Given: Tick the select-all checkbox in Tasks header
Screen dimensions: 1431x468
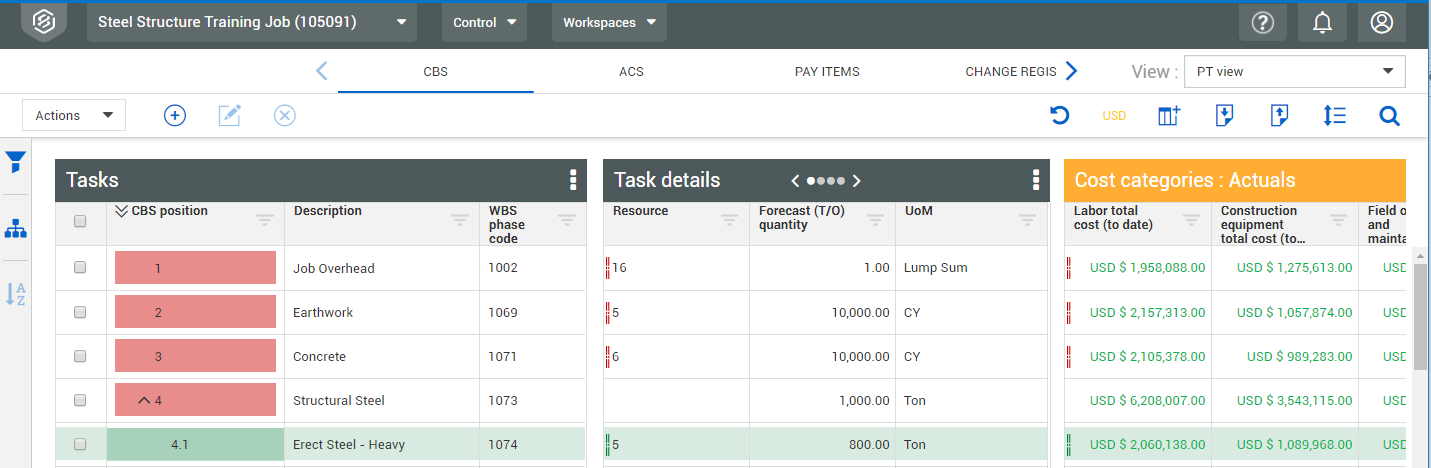Looking at the screenshot, I should (x=80, y=222).
